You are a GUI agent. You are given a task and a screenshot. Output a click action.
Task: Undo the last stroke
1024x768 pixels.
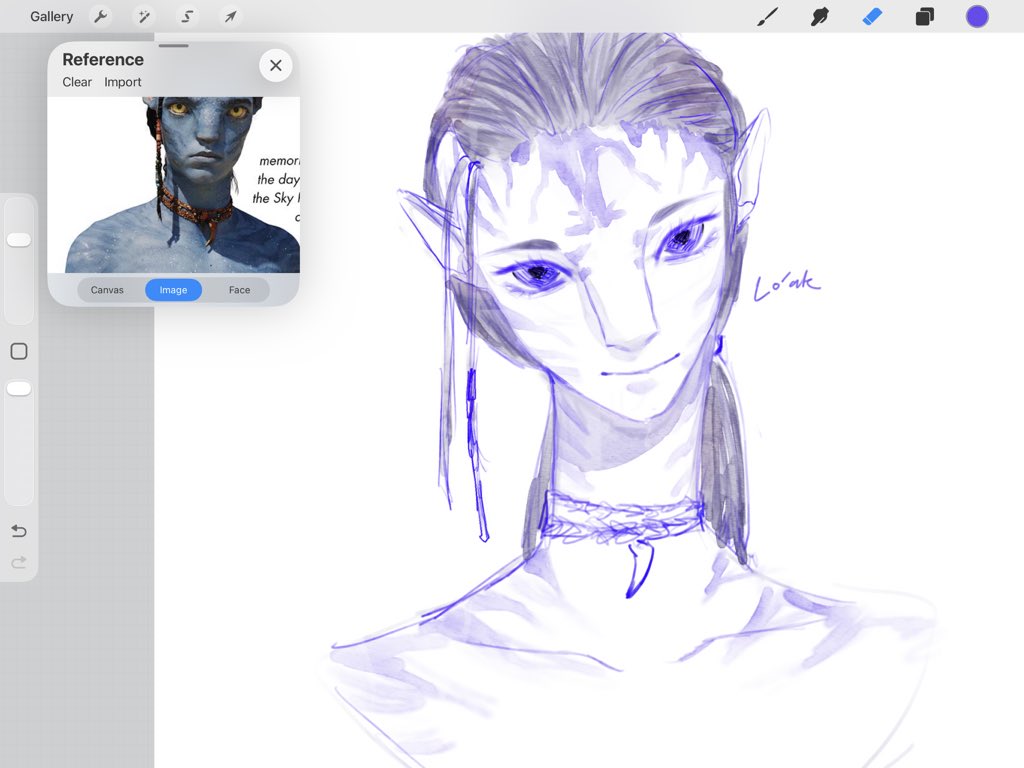[x=19, y=531]
